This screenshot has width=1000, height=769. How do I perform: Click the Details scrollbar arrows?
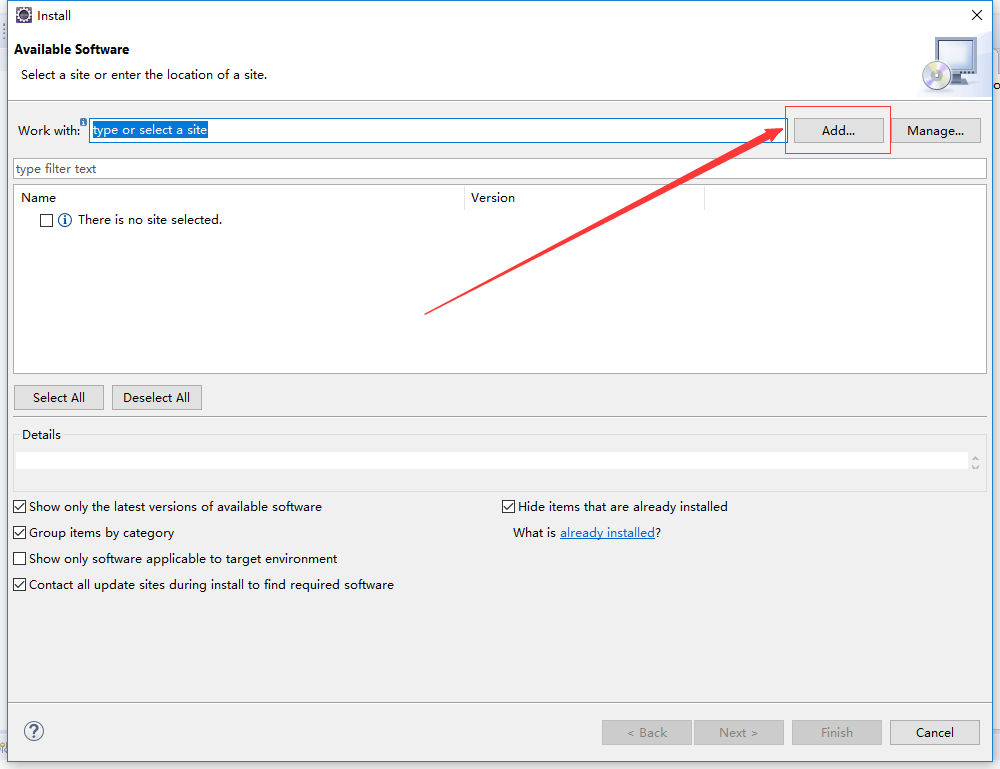[x=975, y=462]
